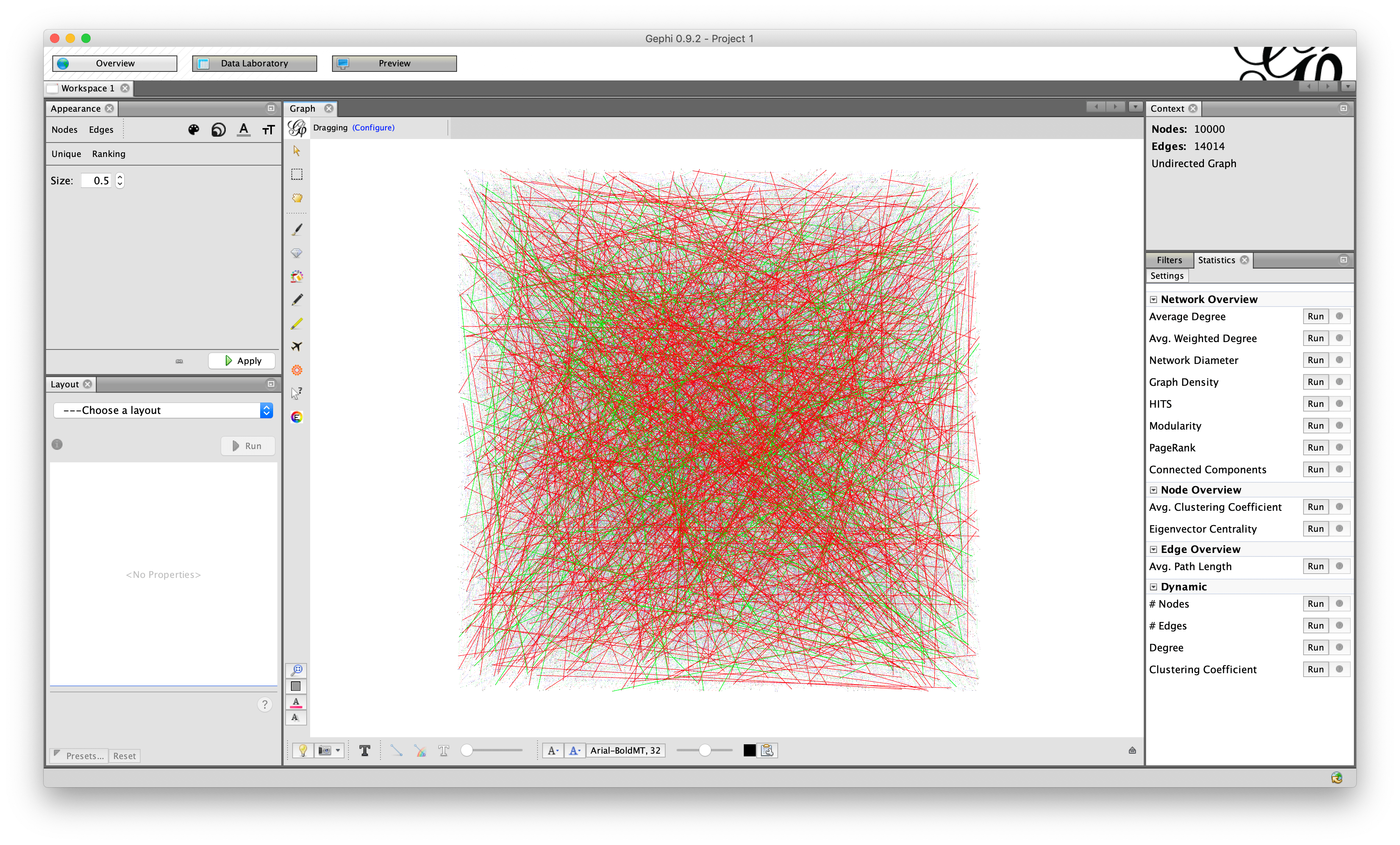Open the Filters tab
The image size is (1400, 845).
(x=1169, y=260)
